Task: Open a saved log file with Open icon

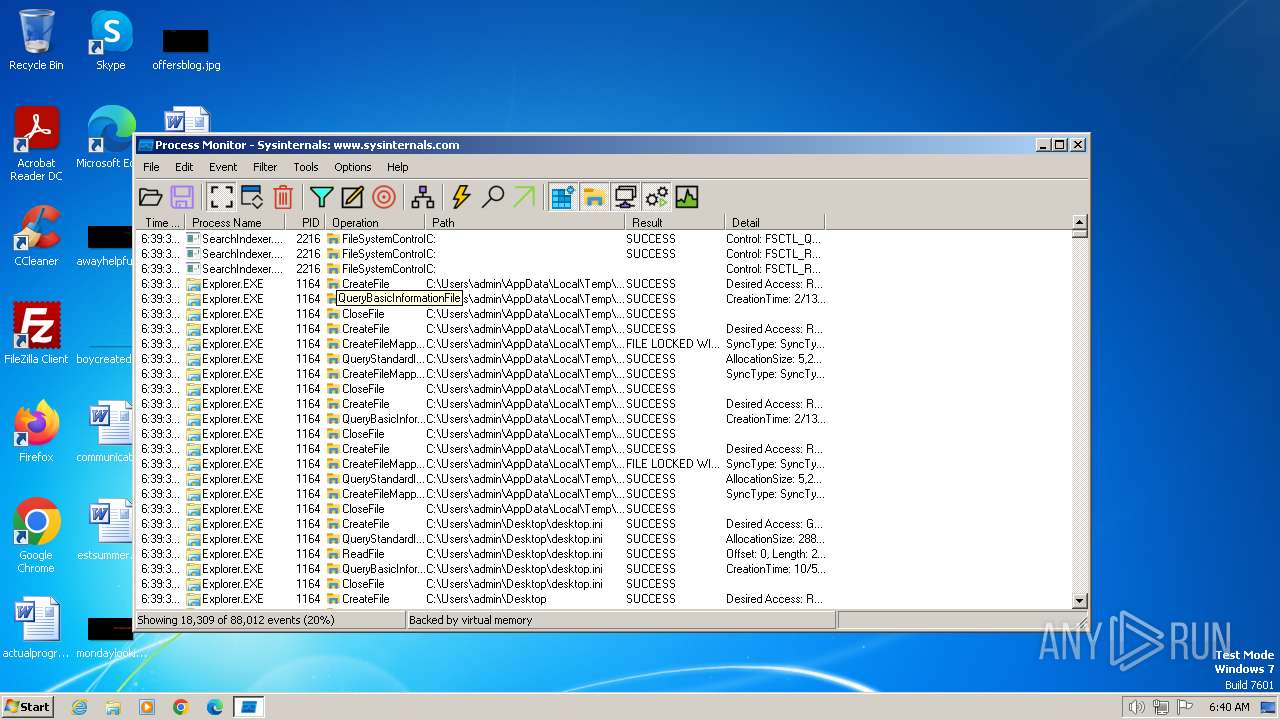Action: tap(151, 197)
